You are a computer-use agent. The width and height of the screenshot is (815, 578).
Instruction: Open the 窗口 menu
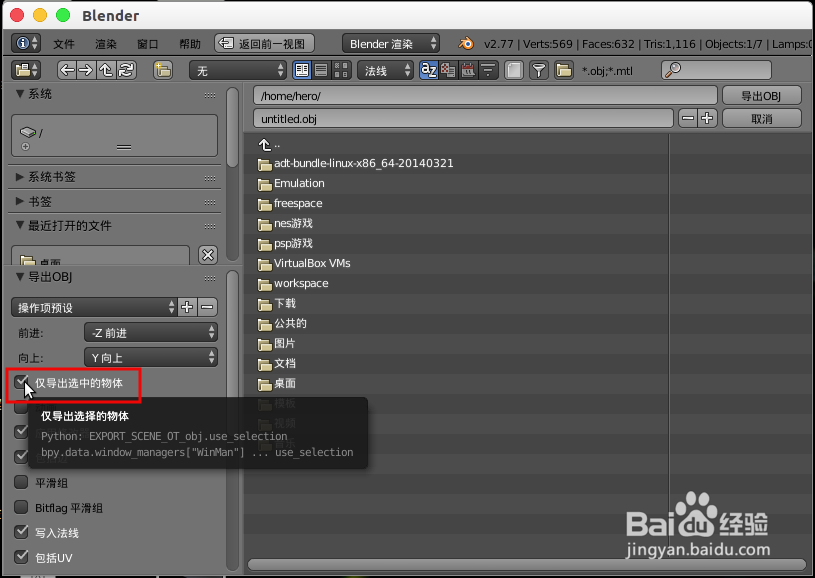pos(148,44)
